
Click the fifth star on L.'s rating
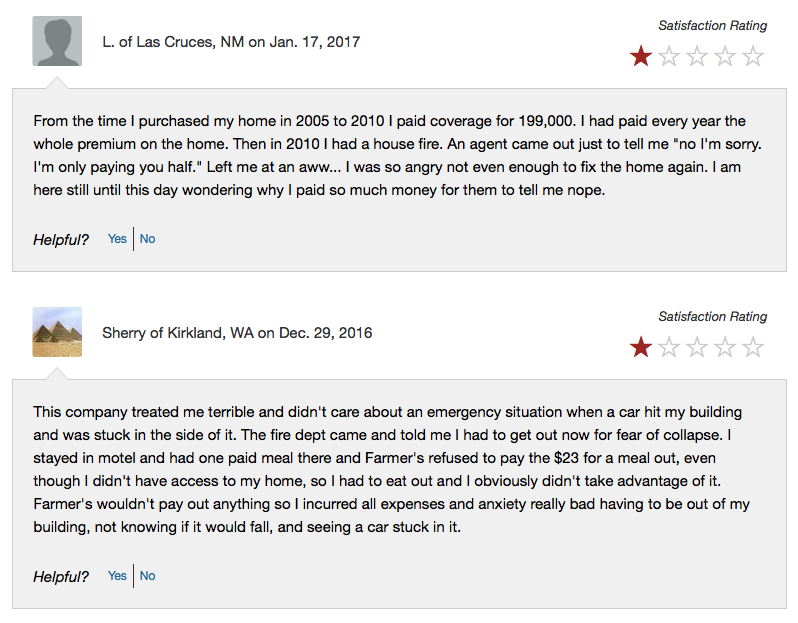tap(753, 57)
